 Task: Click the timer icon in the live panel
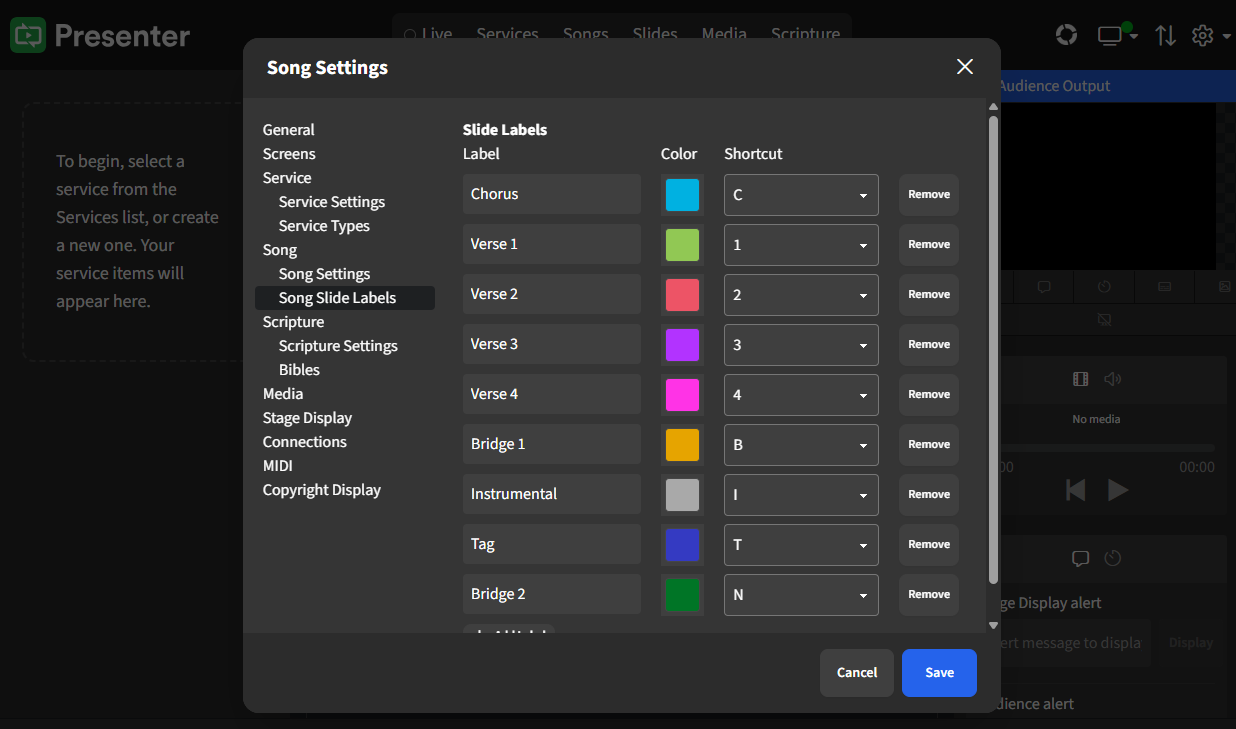point(1110,559)
